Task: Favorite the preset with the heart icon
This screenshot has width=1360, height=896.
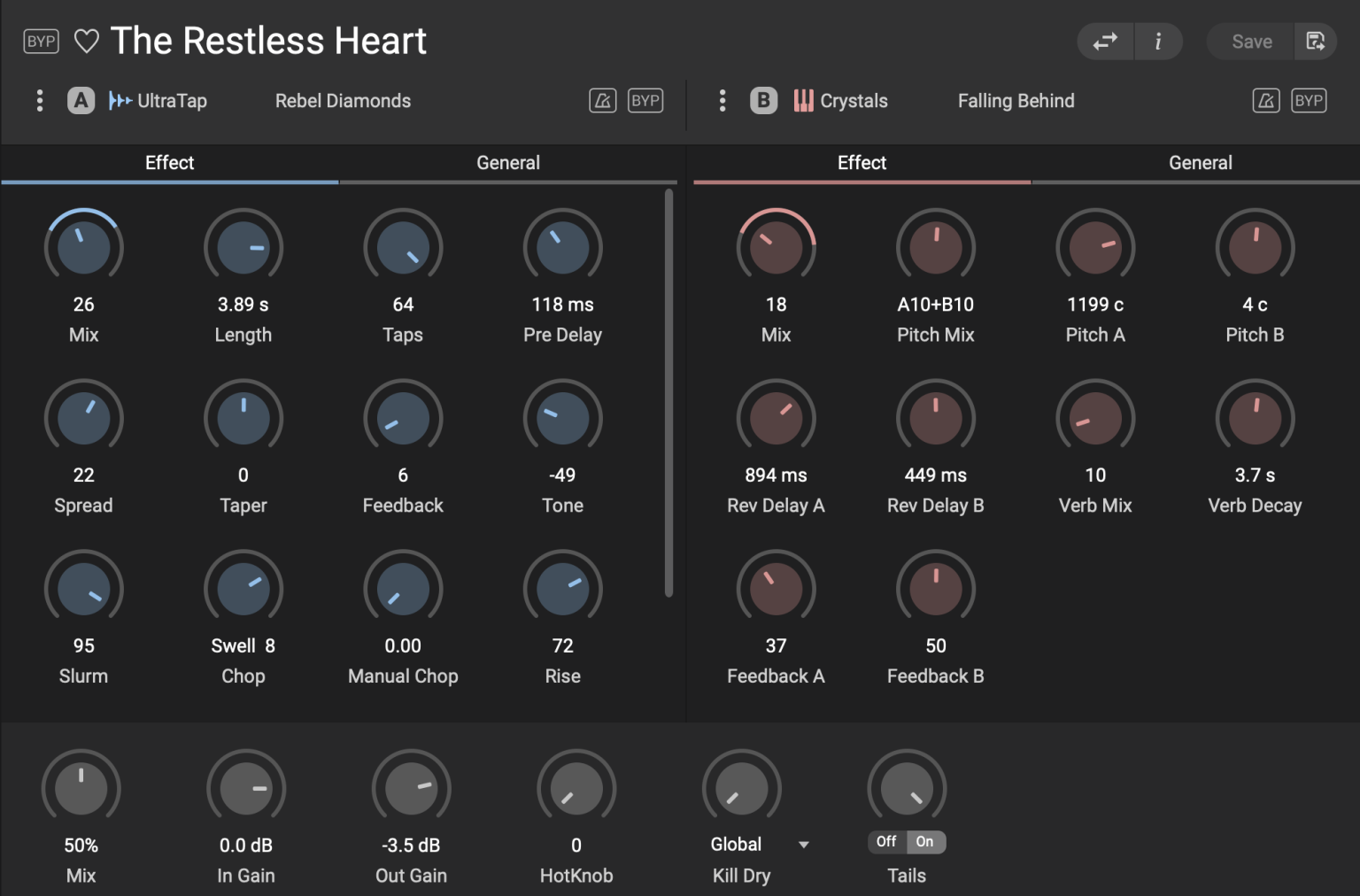Action: (x=87, y=42)
